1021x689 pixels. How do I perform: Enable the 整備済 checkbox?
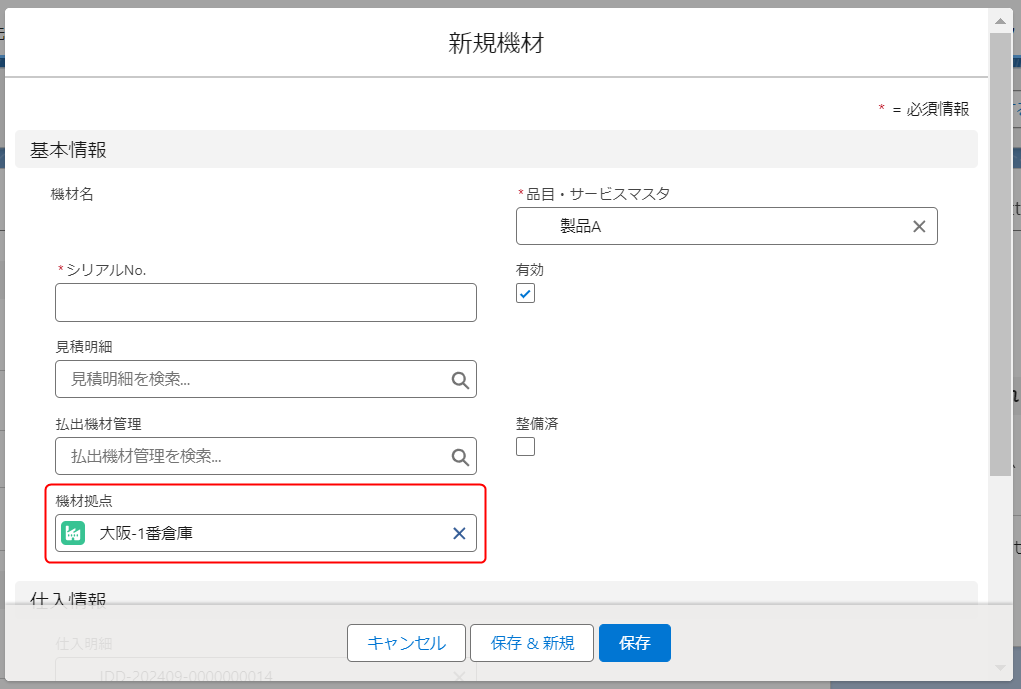(526, 447)
